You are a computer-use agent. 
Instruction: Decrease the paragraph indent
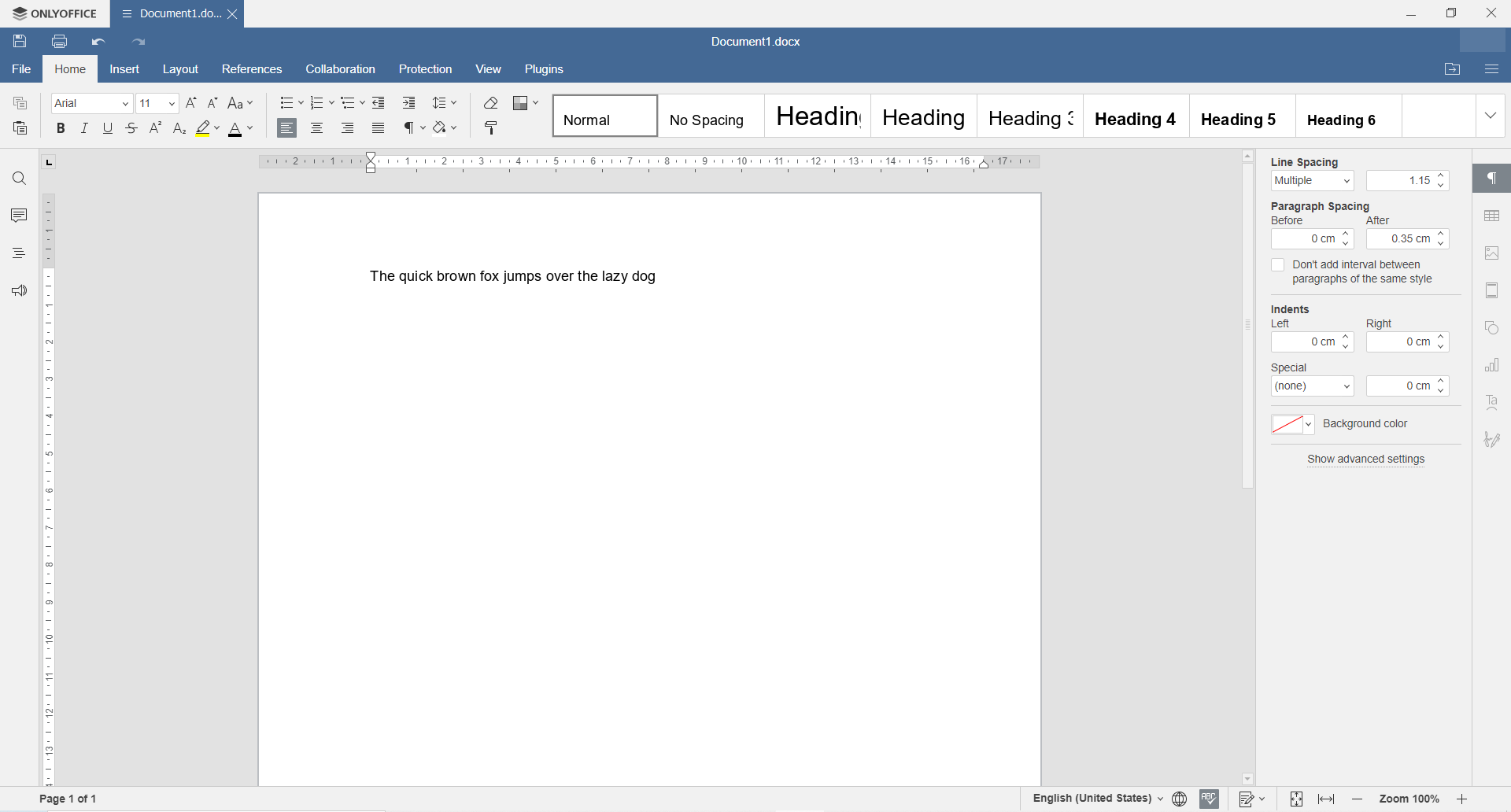tap(379, 103)
